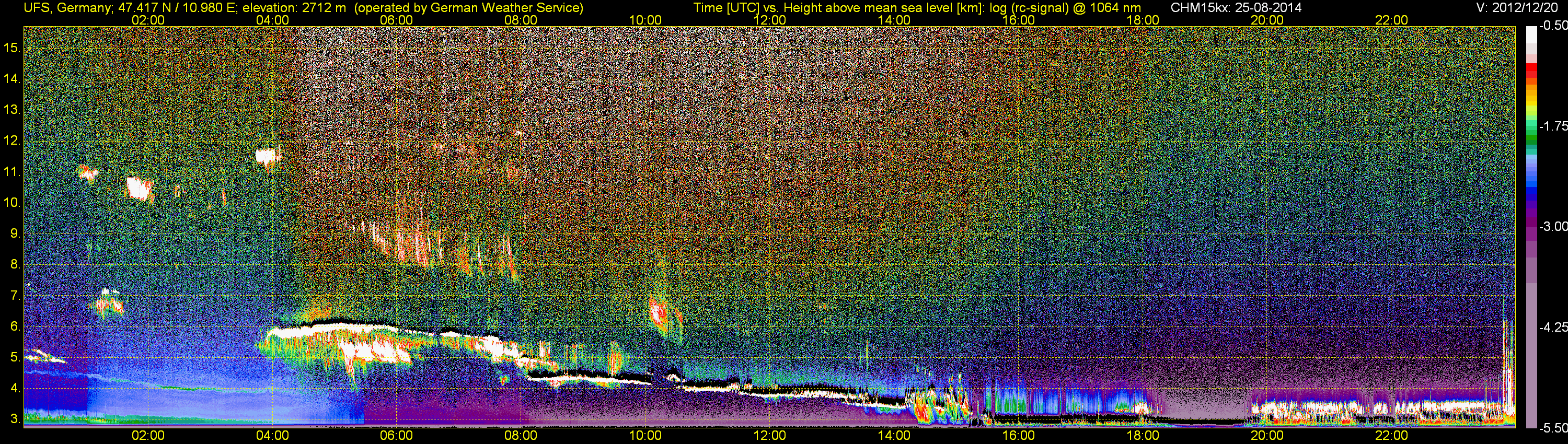Click the white cloud echo near 04:00 at 11.5 km
The height and width of the screenshot is (444, 1568).
click(x=266, y=157)
